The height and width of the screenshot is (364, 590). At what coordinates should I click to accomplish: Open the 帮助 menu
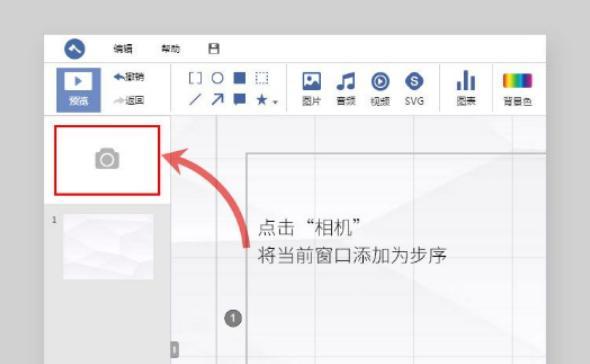pos(170,49)
